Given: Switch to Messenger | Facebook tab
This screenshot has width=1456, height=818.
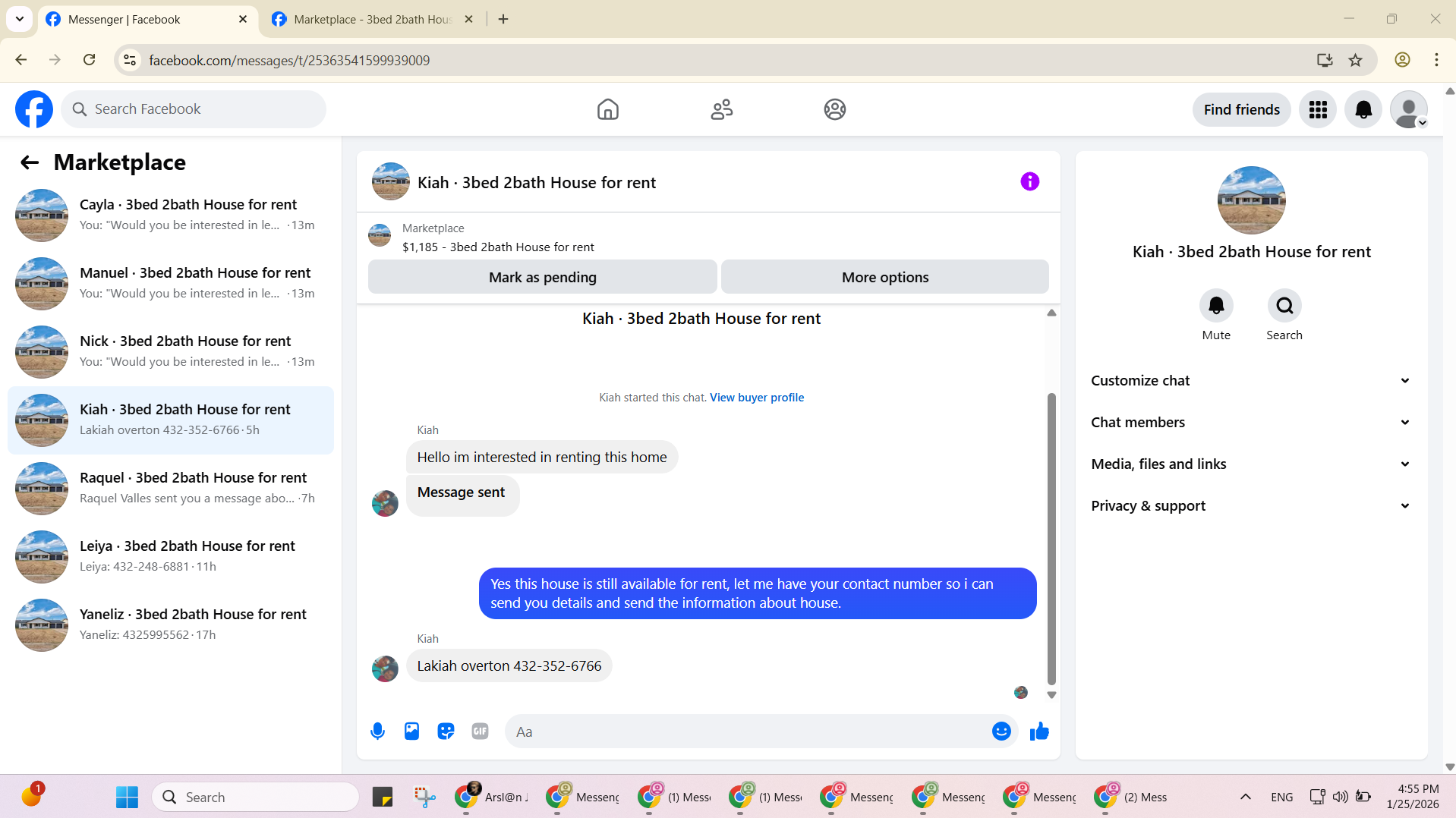Looking at the screenshot, I should pos(147,20).
